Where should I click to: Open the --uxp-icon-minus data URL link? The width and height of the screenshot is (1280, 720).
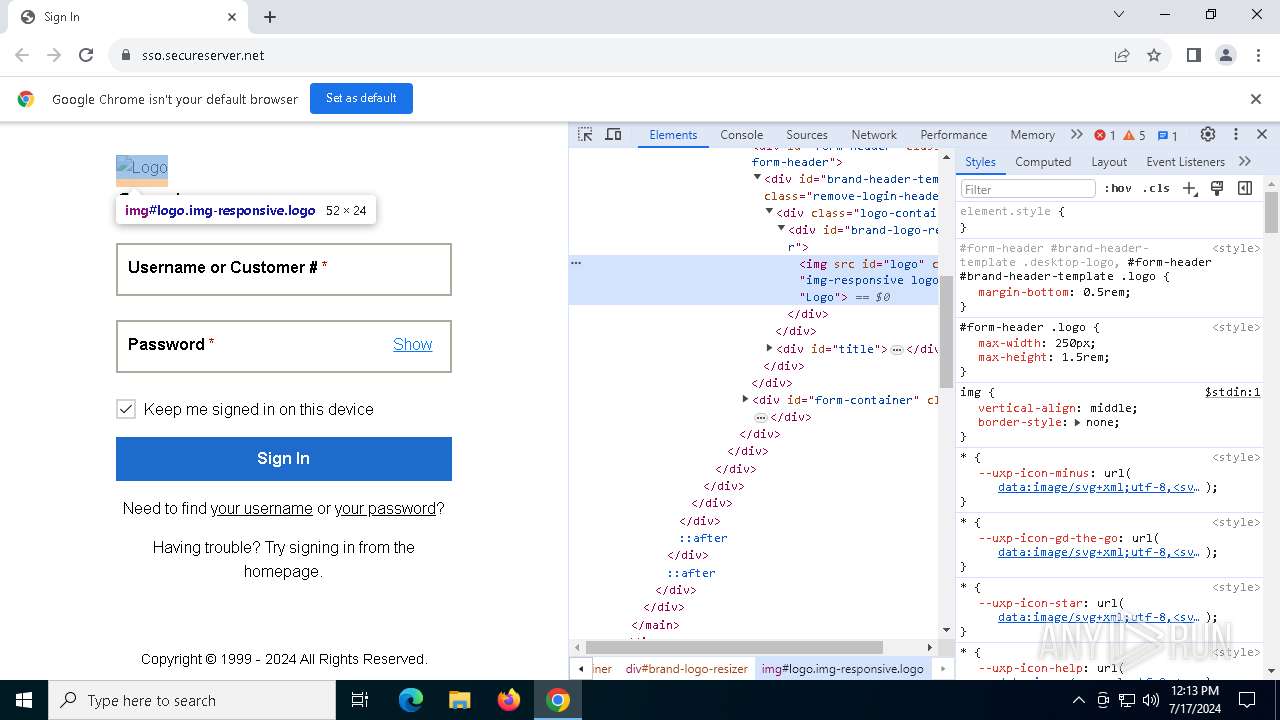click(1098, 487)
